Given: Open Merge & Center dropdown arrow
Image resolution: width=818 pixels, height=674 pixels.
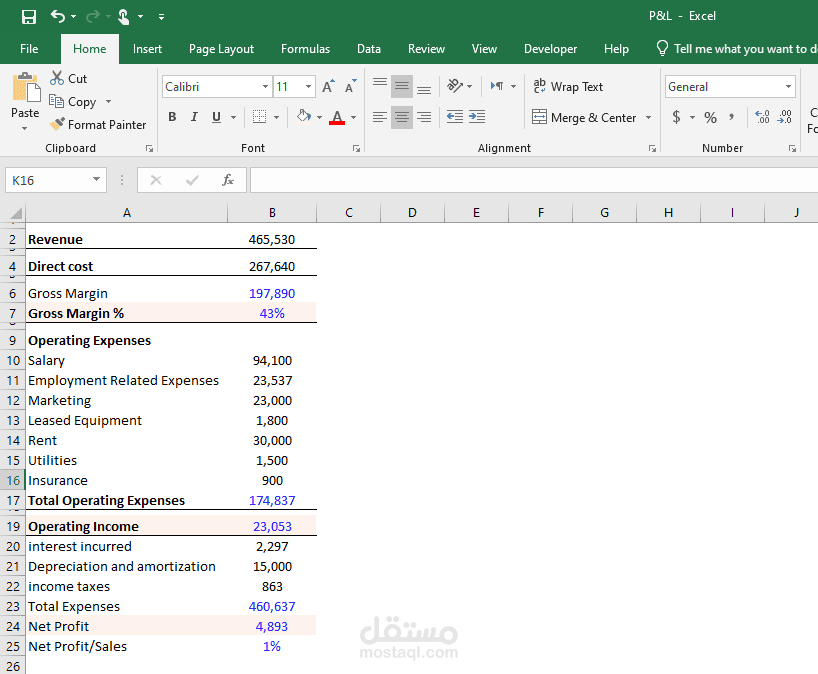Looking at the screenshot, I should (648, 117).
